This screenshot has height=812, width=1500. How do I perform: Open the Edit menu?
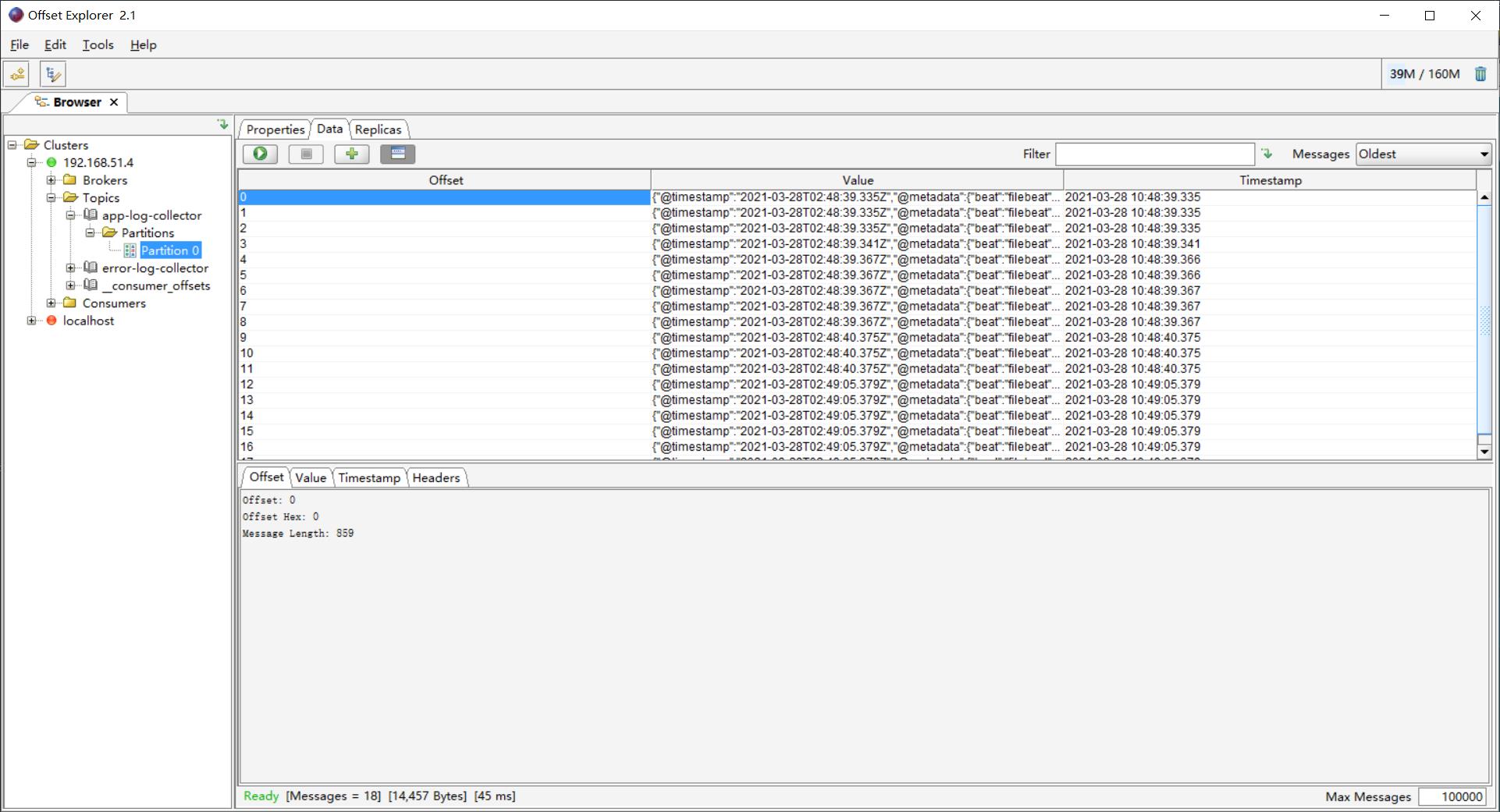click(x=55, y=44)
